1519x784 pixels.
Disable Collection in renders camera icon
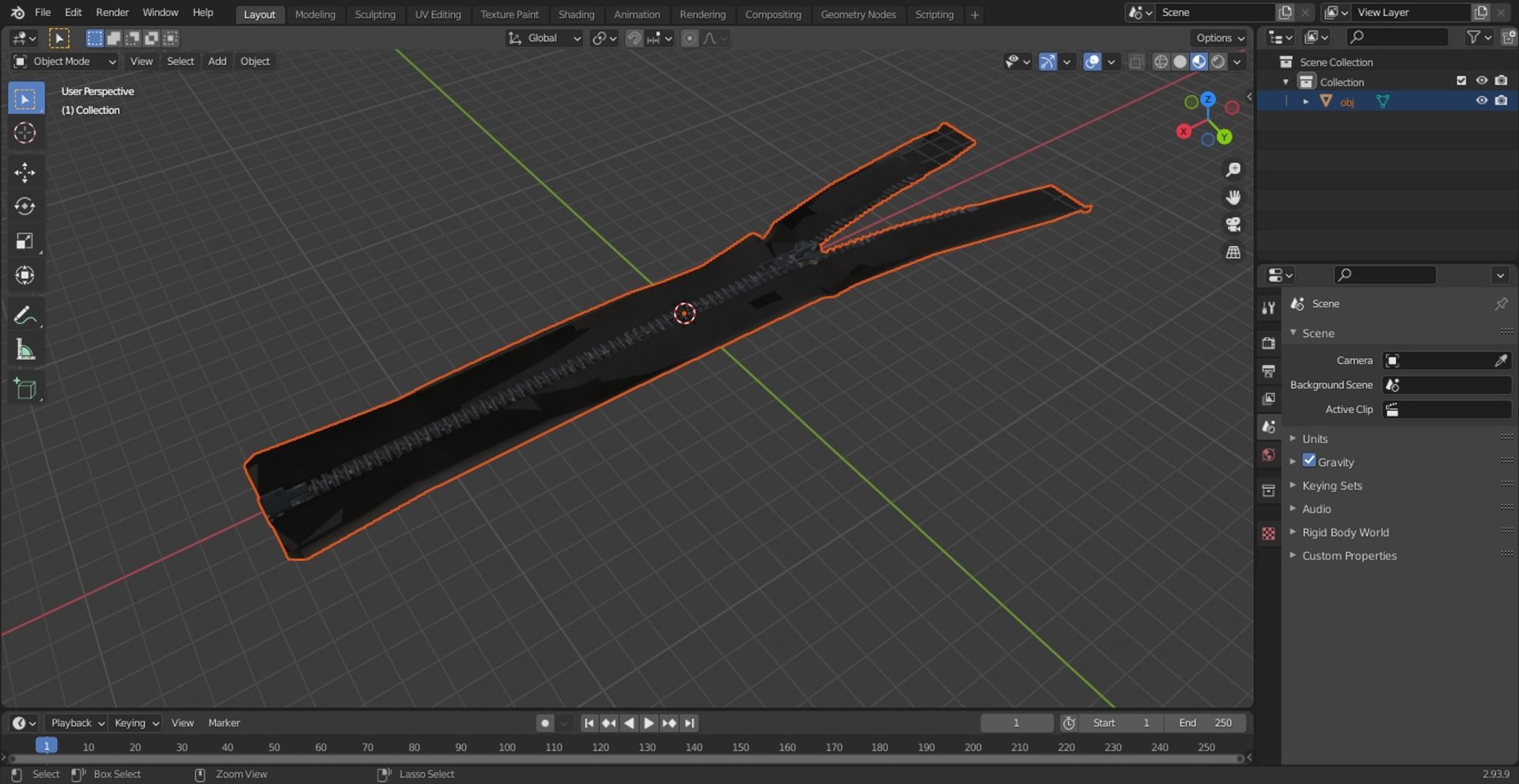coord(1501,81)
